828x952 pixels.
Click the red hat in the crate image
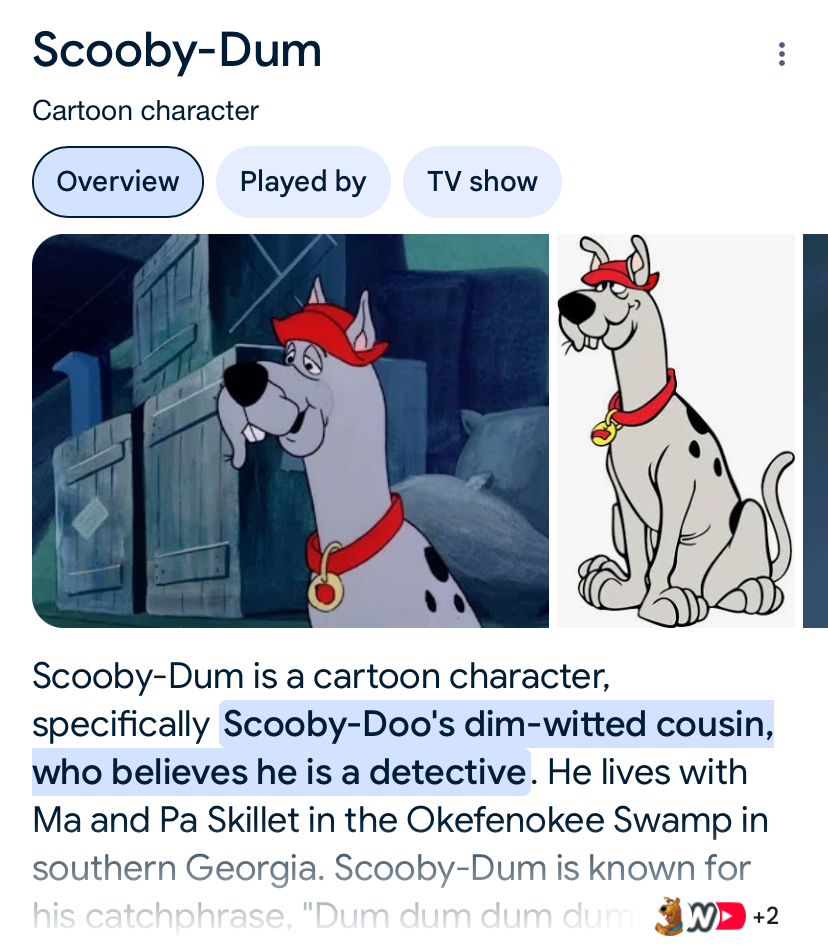click(328, 335)
